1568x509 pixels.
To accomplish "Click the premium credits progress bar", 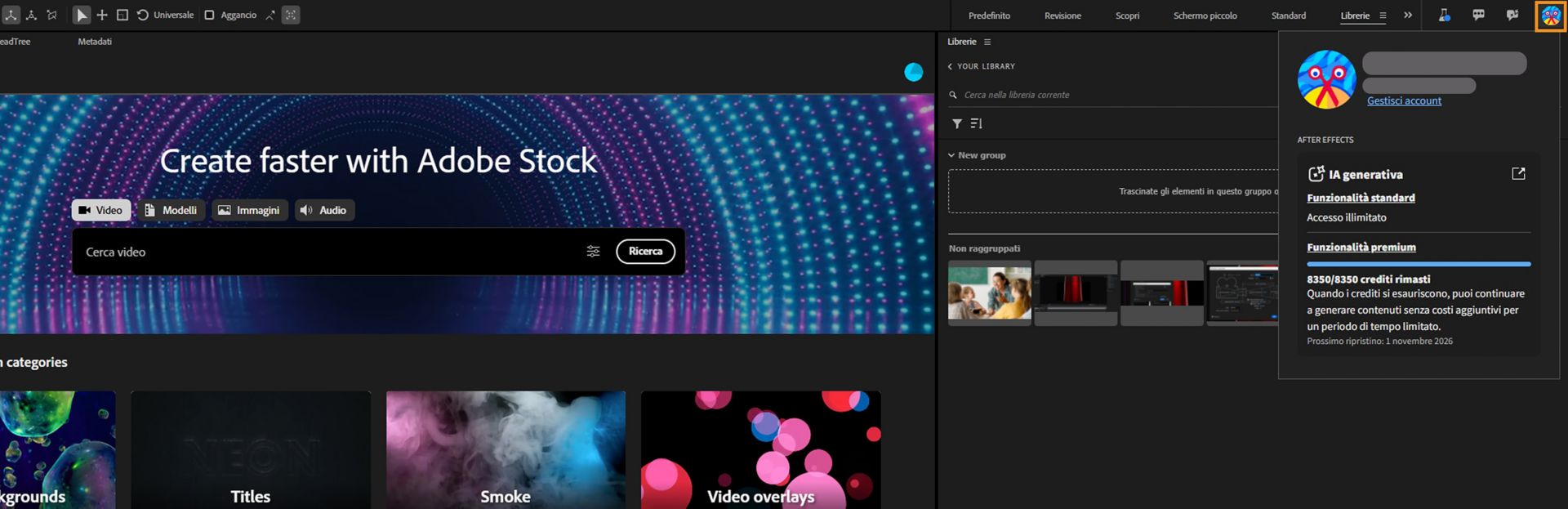I will click(x=1419, y=264).
